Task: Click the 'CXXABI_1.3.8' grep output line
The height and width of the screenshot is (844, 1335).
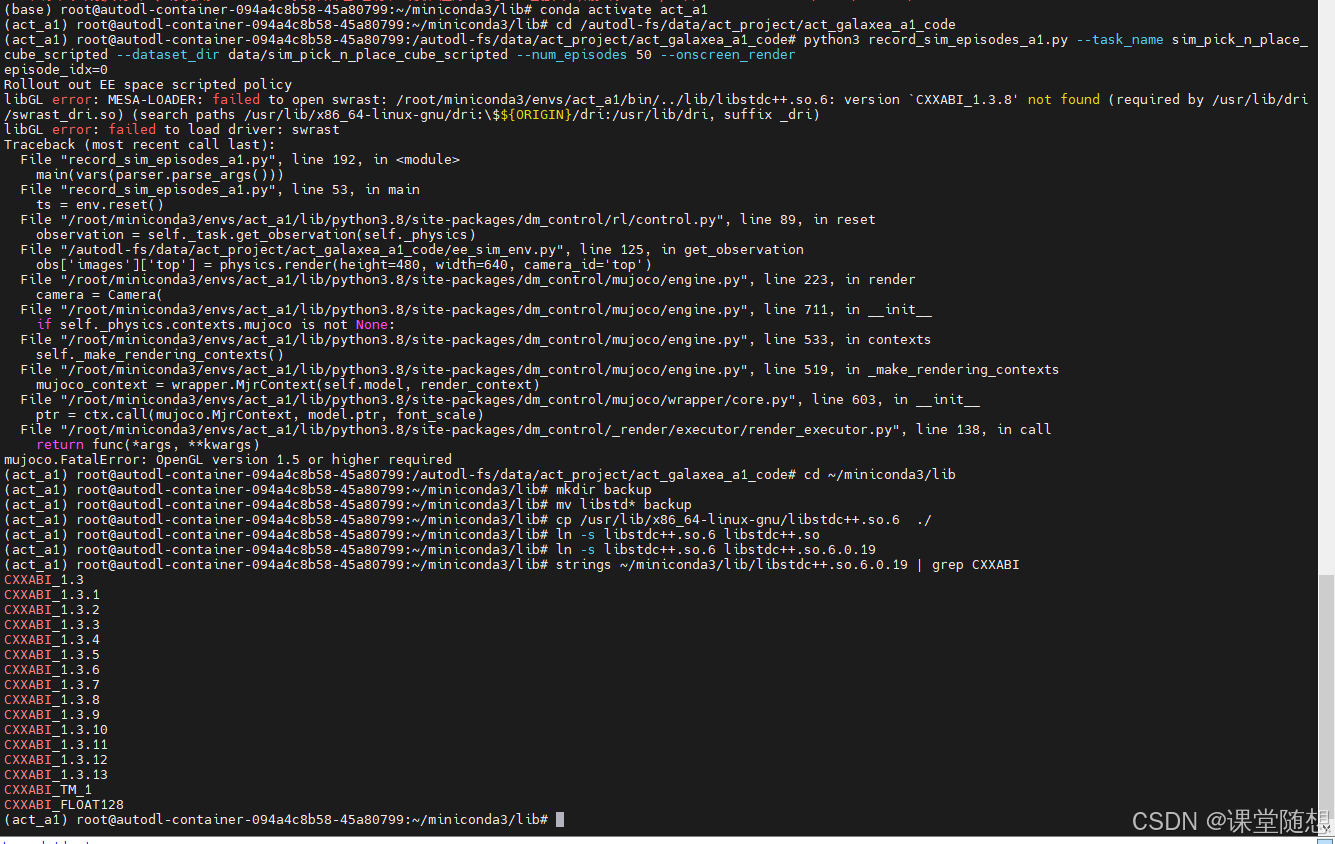Action: pyautogui.click(x=52, y=700)
